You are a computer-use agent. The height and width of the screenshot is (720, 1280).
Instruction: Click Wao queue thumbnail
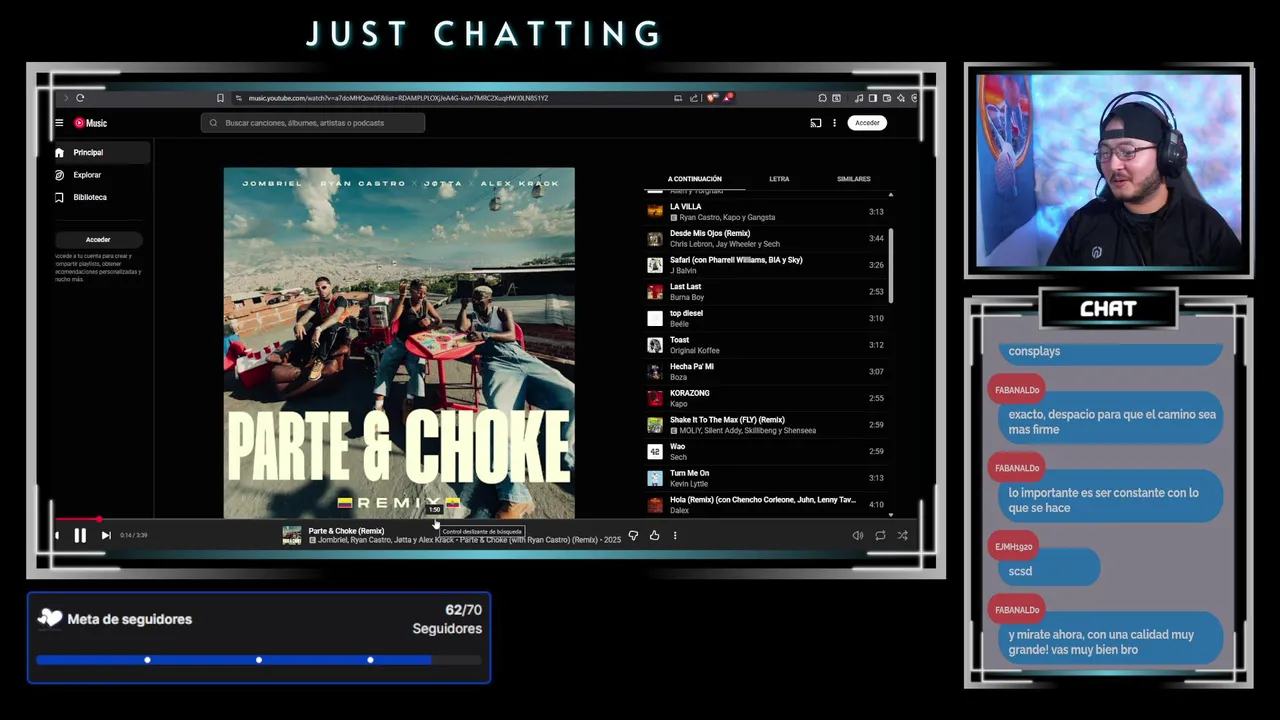(655, 451)
